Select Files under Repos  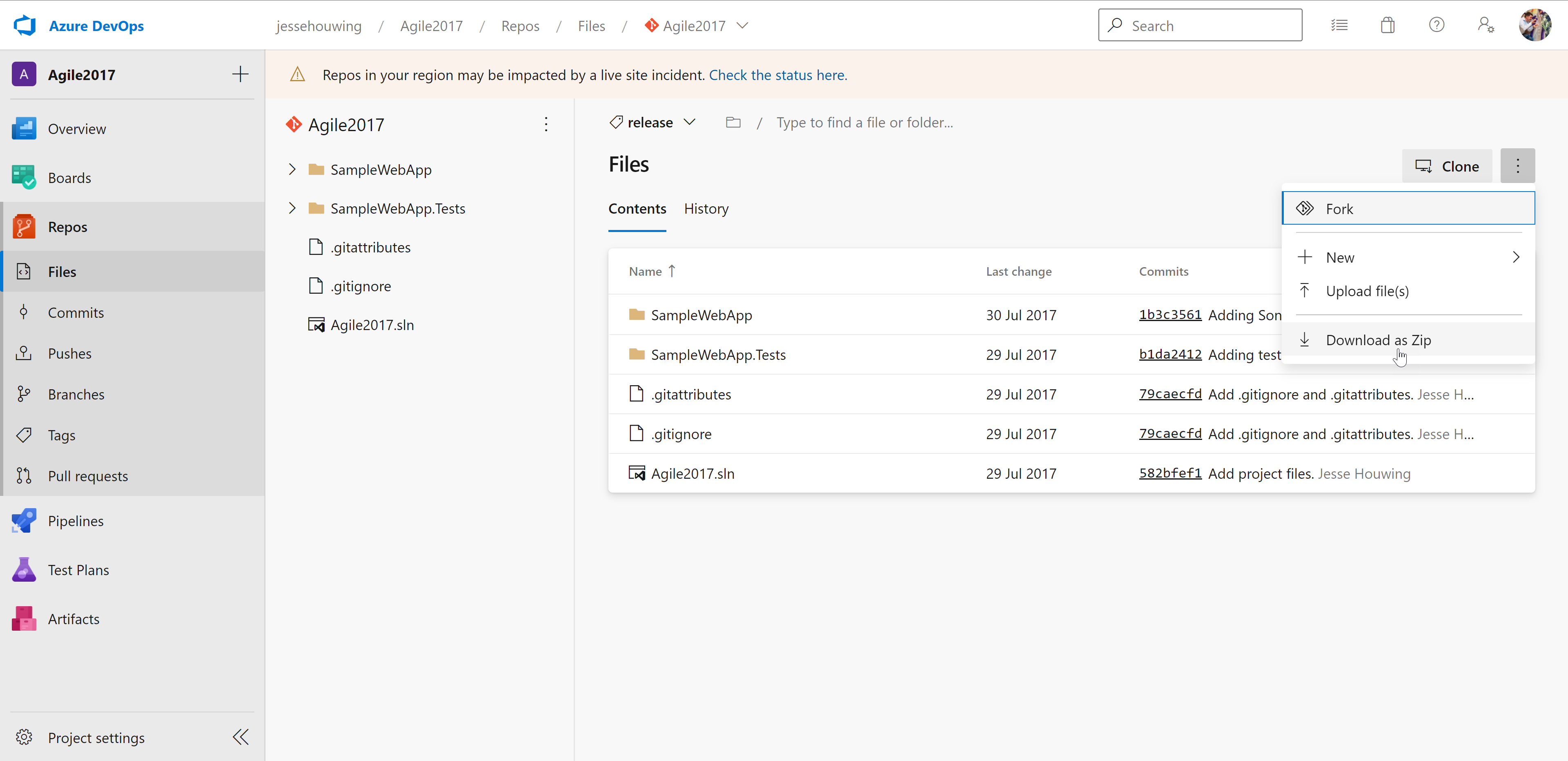tap(133, 272)
